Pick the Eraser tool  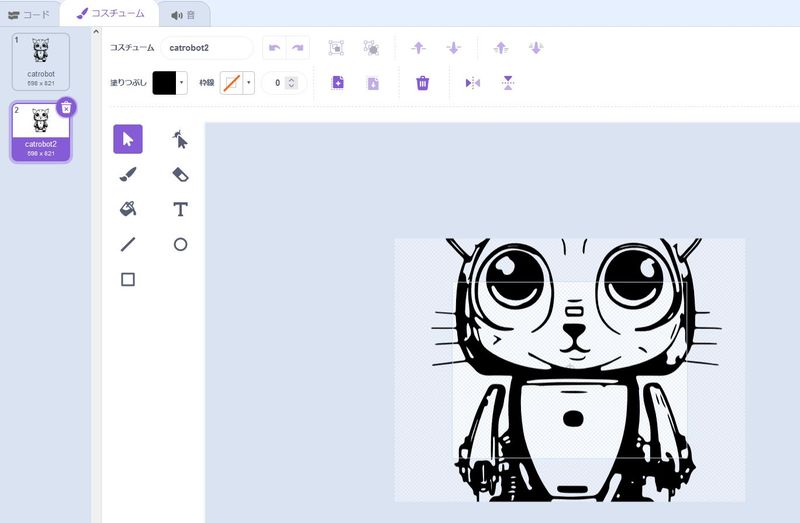click(180, 174)
